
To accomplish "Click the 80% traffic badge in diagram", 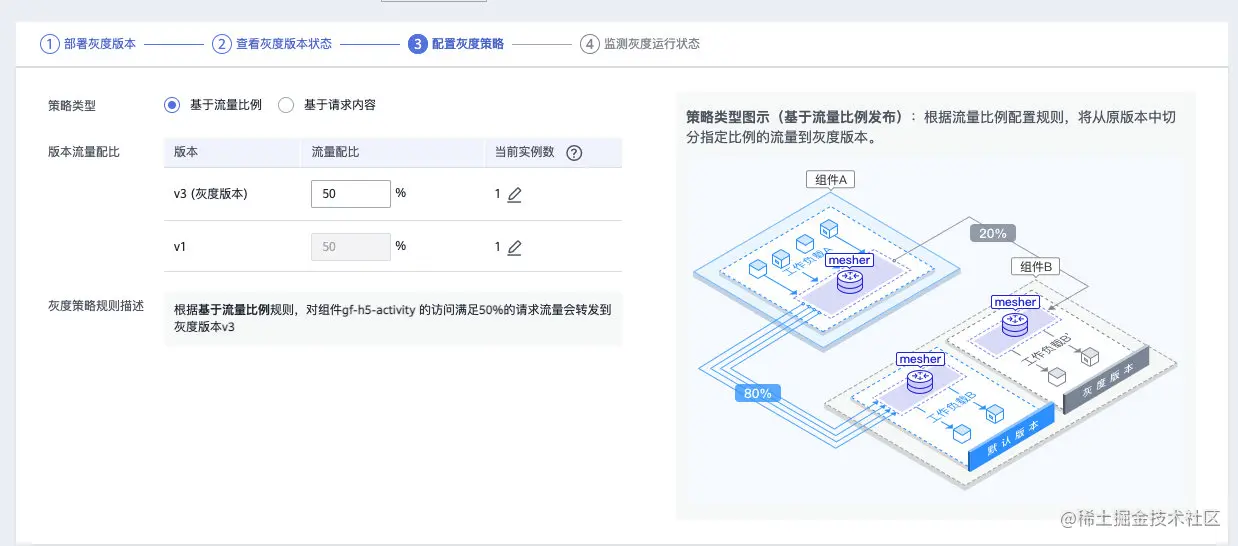I will [x=759, y=393].
